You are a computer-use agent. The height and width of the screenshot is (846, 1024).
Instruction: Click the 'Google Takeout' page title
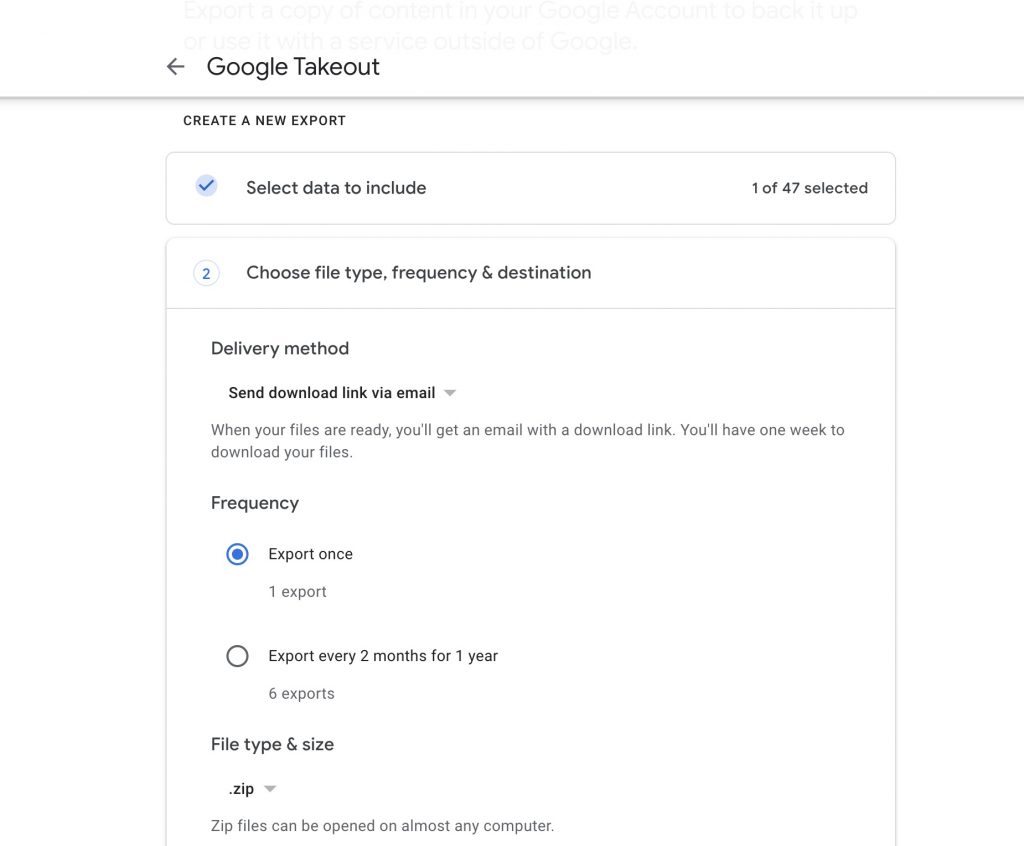[293, 67]
